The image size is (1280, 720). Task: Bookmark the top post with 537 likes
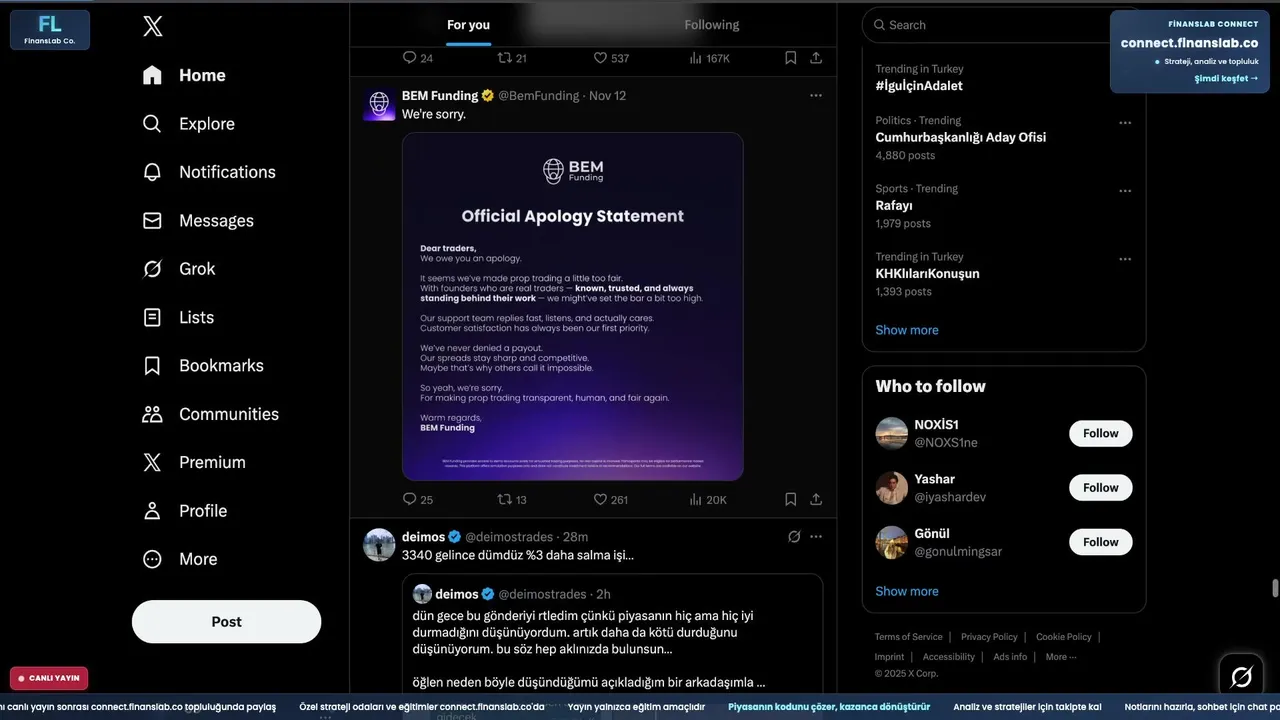(790, 58)
